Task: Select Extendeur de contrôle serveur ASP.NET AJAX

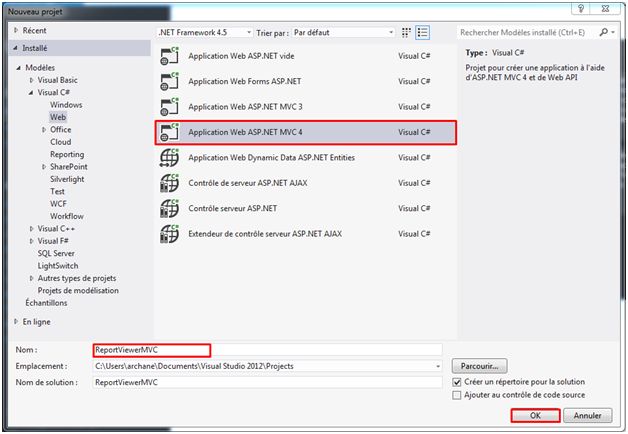Action: point(306,234)
